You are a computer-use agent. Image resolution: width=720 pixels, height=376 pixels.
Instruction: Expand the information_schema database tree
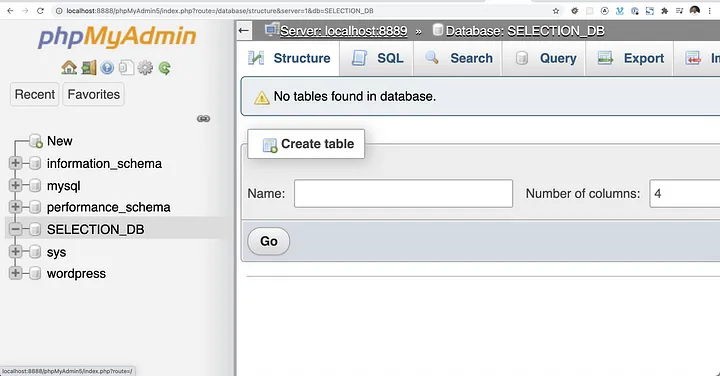coord(15,163)
